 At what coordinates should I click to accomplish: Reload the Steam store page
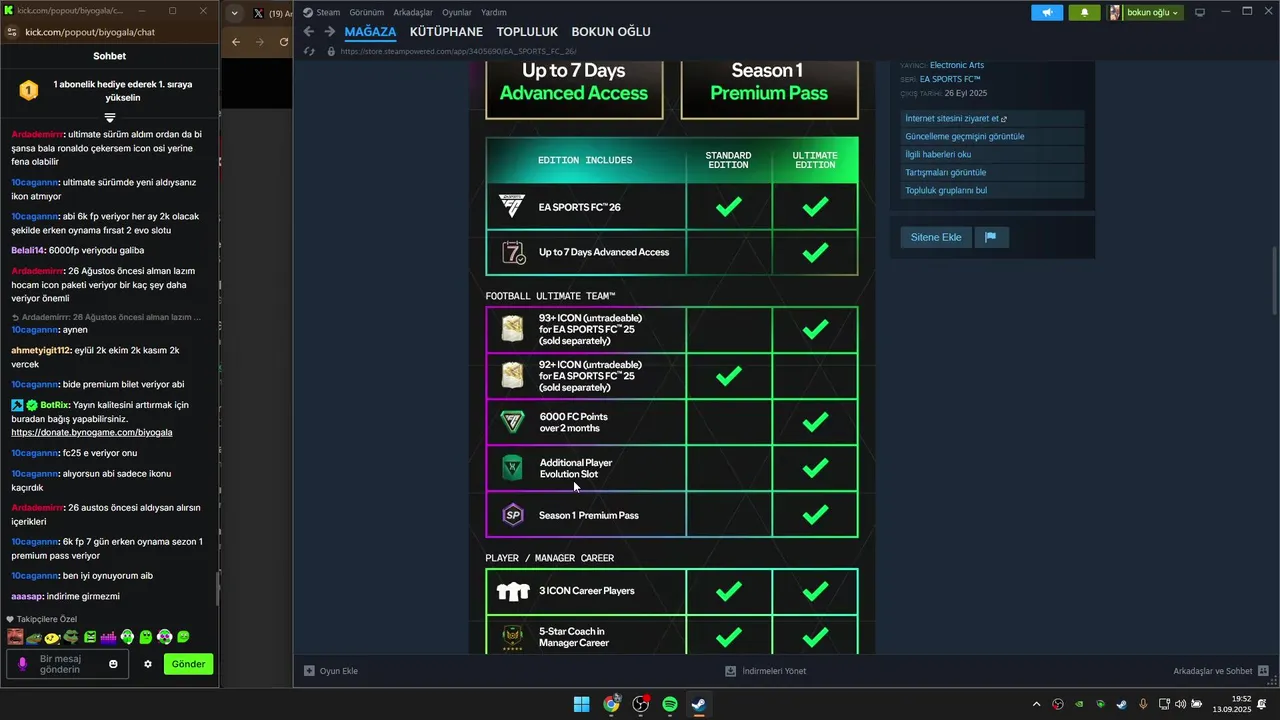(x=310, y=51)
